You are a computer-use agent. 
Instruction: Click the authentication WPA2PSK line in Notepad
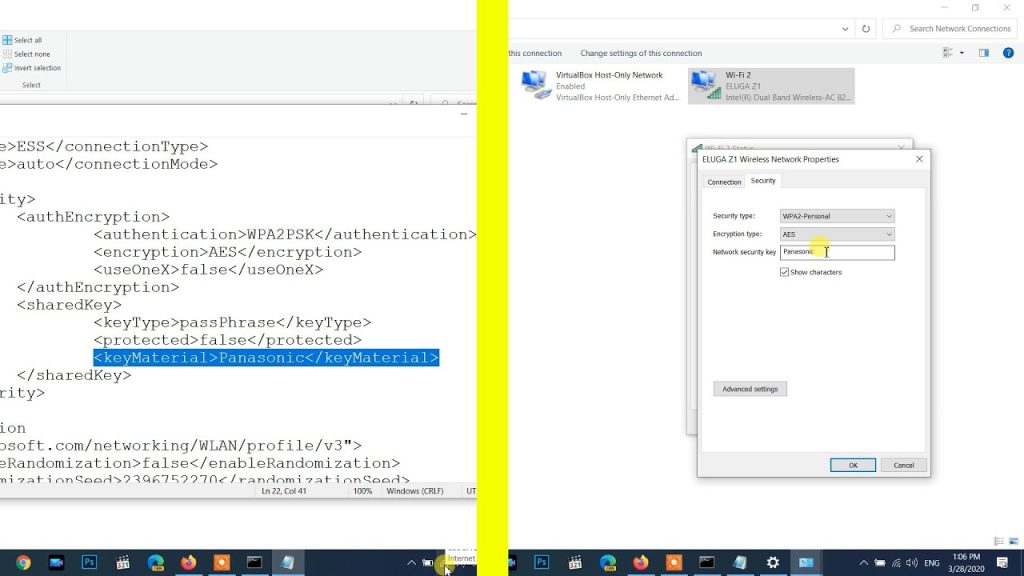tap(285, 234)
